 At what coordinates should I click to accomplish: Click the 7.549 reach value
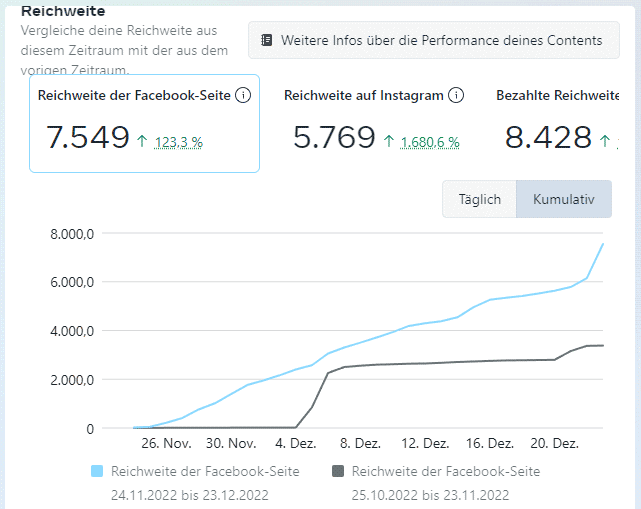coord(88,137)
